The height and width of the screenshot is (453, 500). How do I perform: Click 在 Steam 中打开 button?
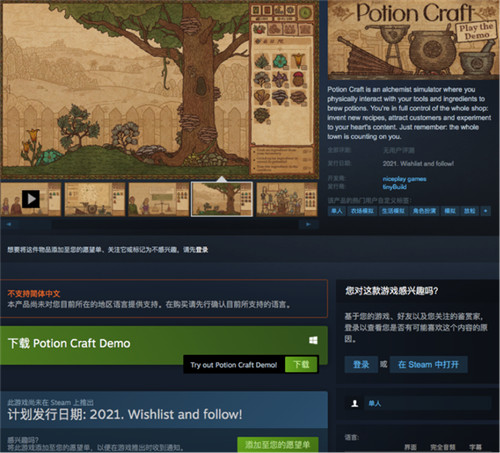428,364
